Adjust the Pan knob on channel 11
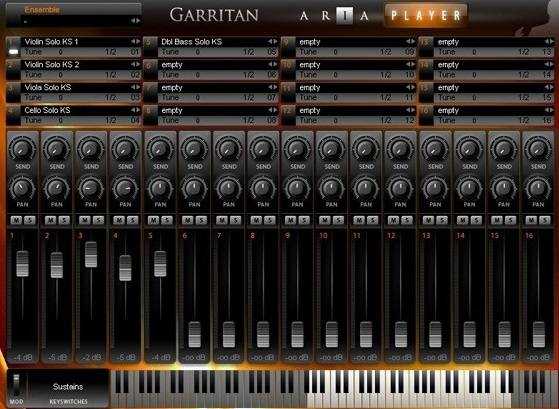This screenshot has height=409, width=559. point(366,188)
